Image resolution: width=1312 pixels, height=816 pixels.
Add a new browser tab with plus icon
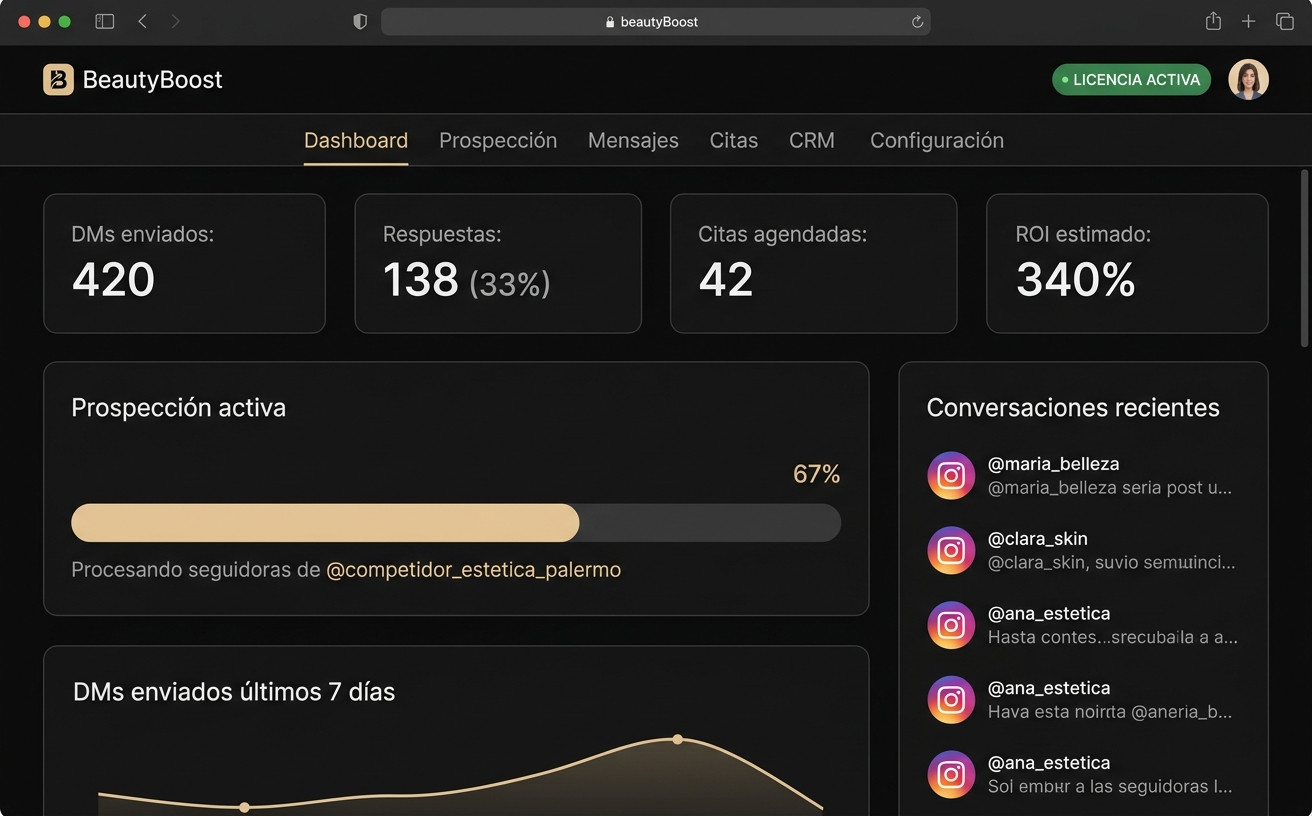coord(1248,21)
